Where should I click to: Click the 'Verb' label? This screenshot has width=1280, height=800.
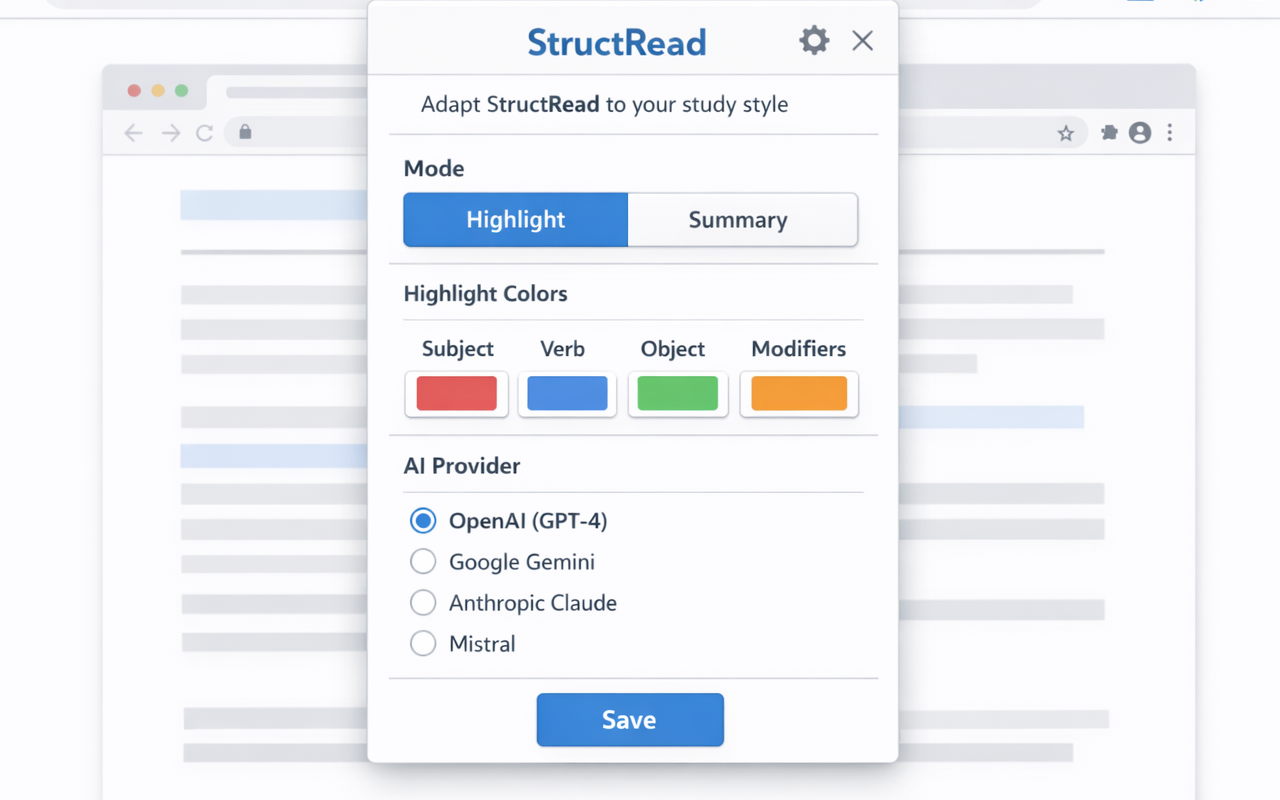pos(563,349)
